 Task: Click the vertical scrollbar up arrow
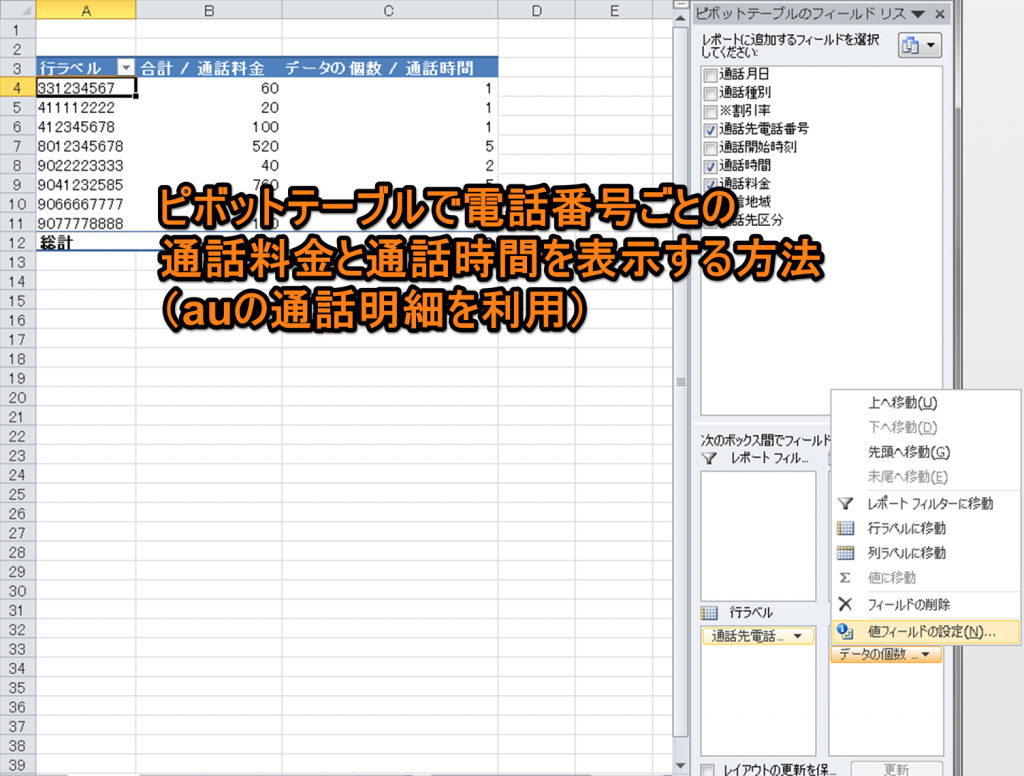click(x=680, y=18)
